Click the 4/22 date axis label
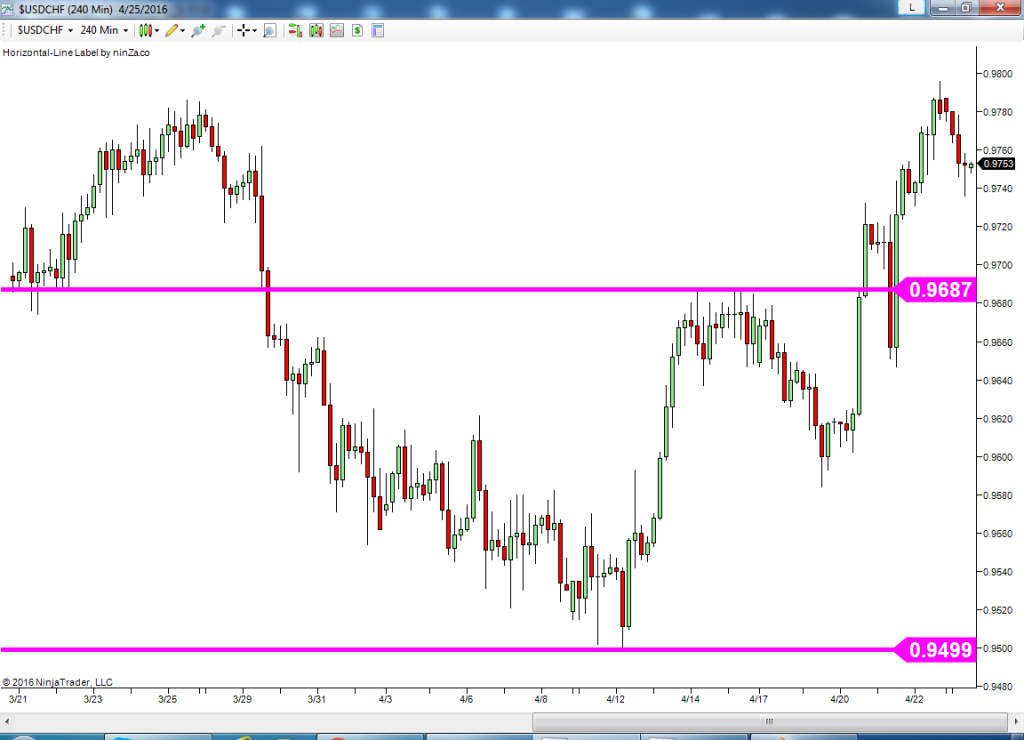 point(914,699)
